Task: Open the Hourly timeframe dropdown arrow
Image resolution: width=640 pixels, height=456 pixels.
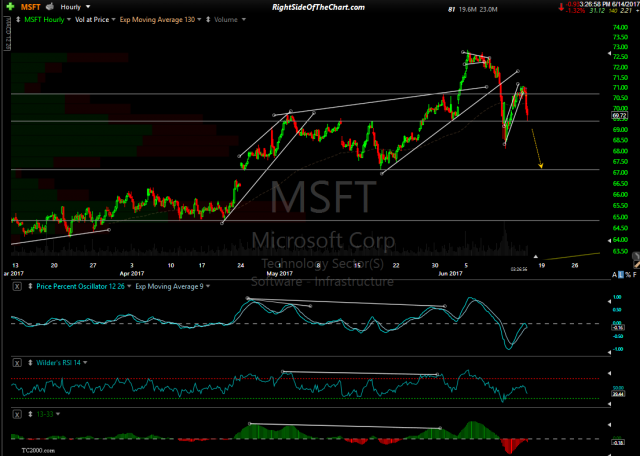Action: [88, 7]
